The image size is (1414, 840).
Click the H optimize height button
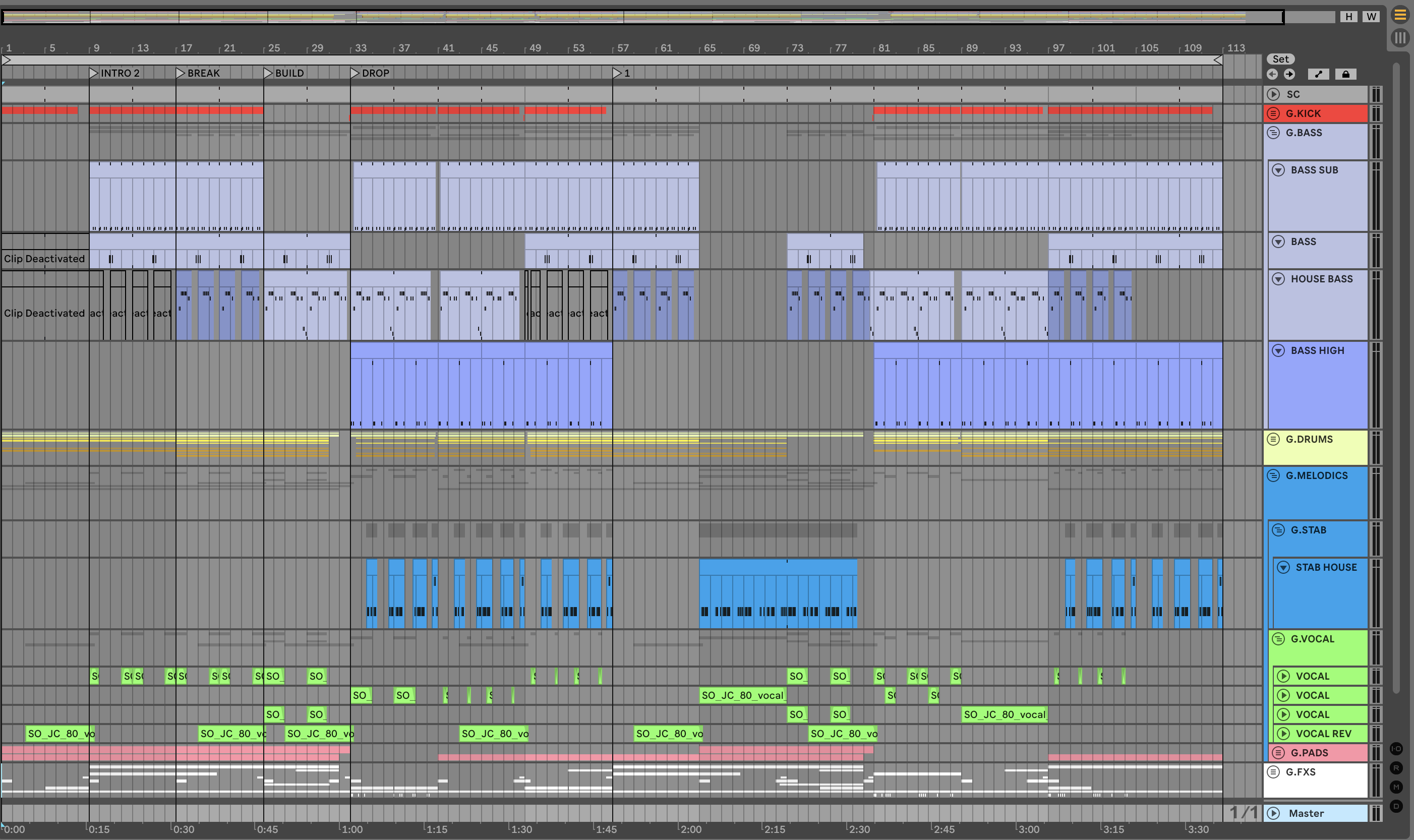click(1349, 17)
